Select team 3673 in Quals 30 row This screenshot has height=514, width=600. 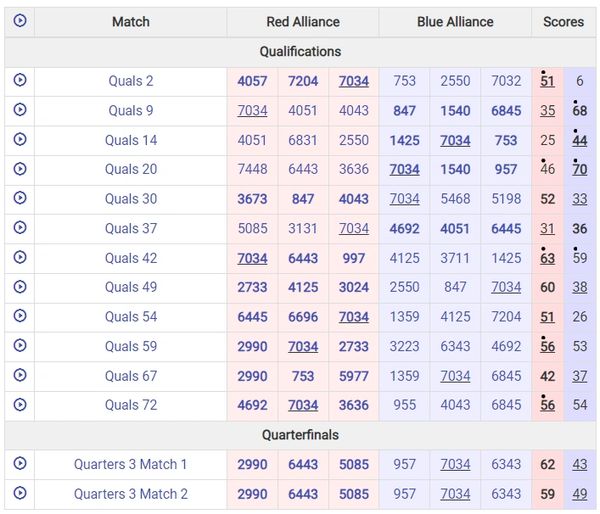252,199
